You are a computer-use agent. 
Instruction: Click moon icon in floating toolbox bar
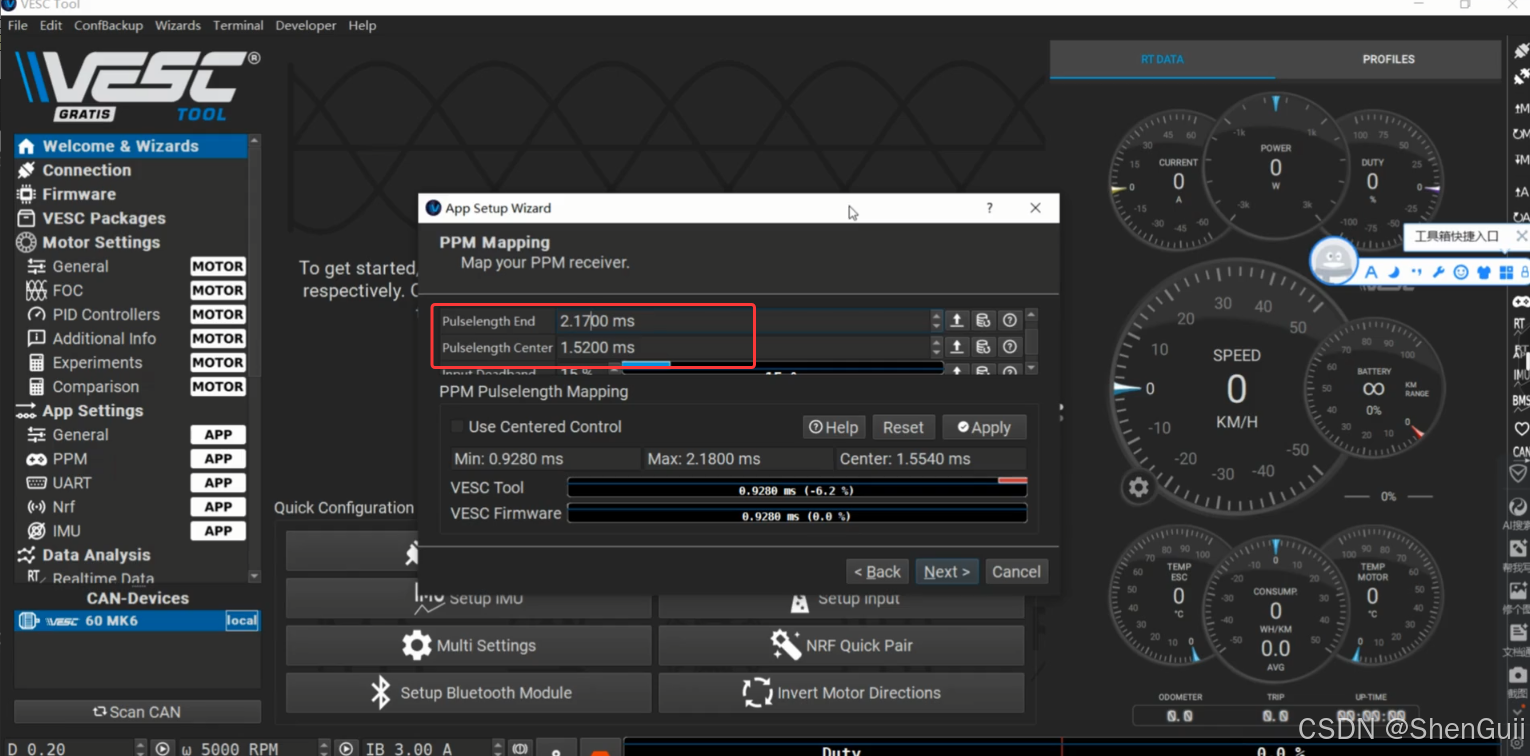tap(1393, 272)
